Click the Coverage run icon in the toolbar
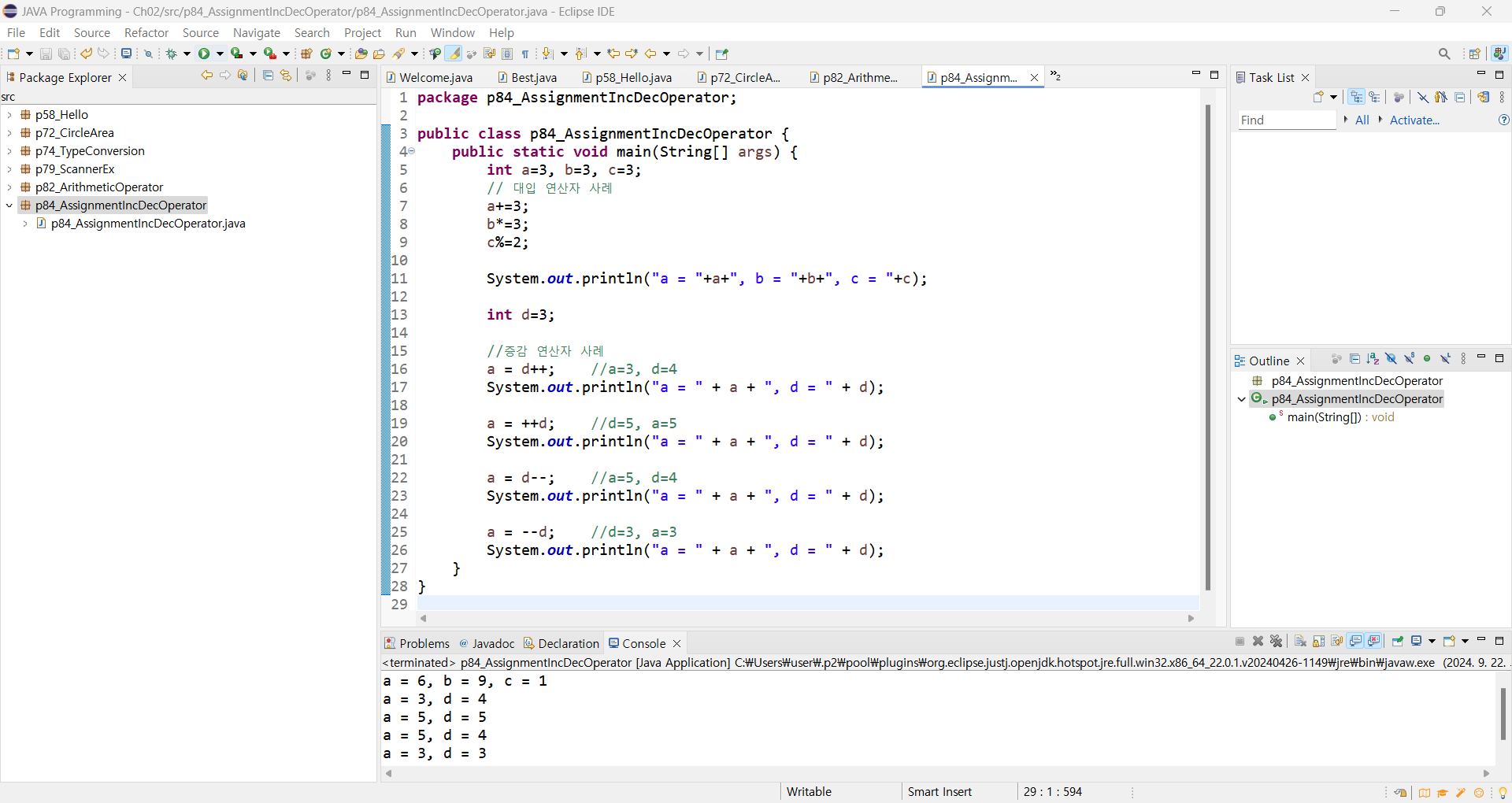Image resolution: width=1512 pixels, height=803 pixels. (236, 54)
